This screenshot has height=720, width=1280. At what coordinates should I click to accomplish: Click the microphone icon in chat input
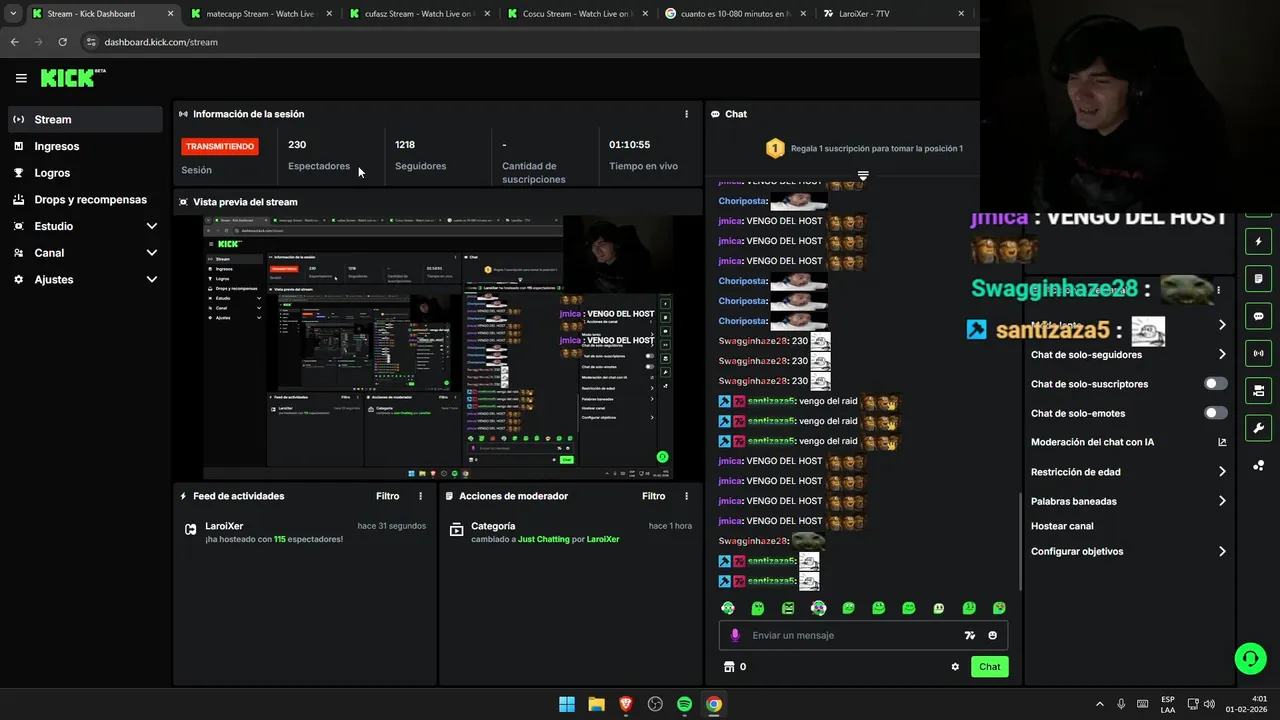coord(735,635)
